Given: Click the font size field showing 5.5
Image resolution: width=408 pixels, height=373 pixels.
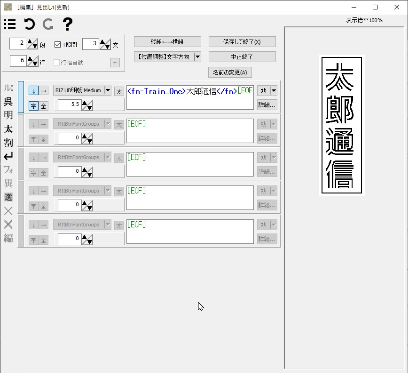Looking at the screenshot, I should [x=69, y=105].
